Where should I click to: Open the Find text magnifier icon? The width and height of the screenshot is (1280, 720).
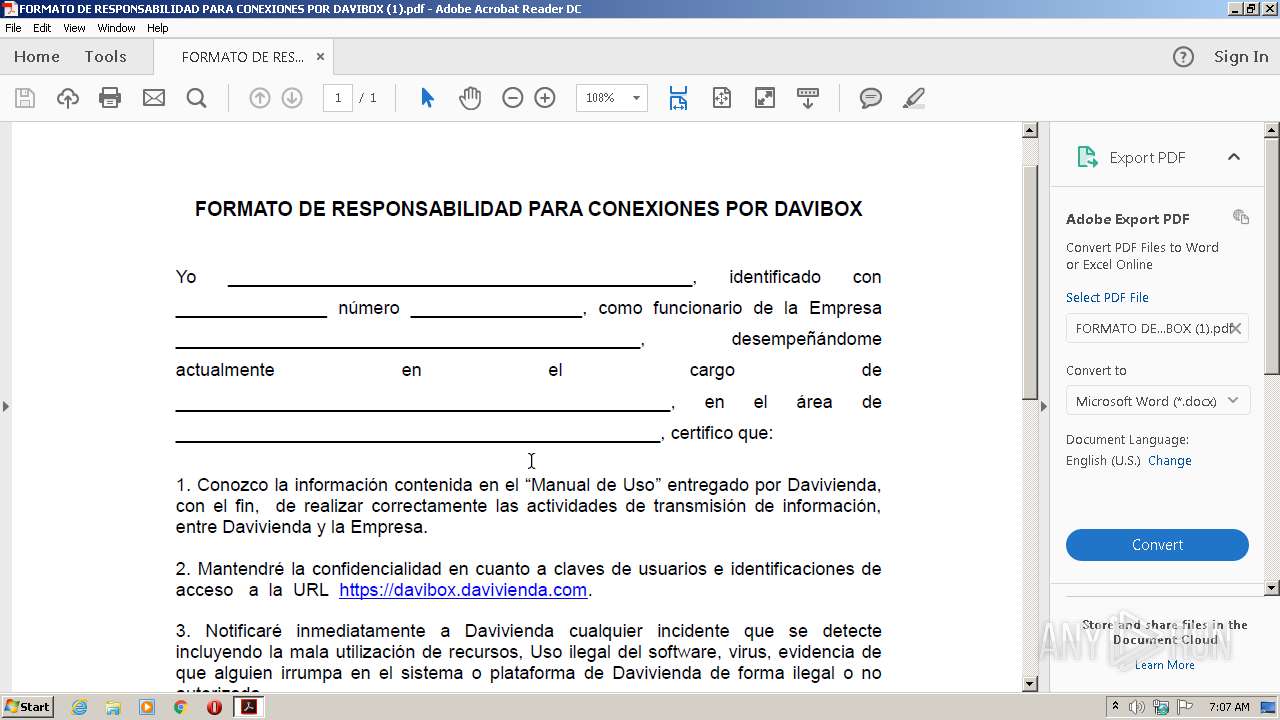pos(197,98)
